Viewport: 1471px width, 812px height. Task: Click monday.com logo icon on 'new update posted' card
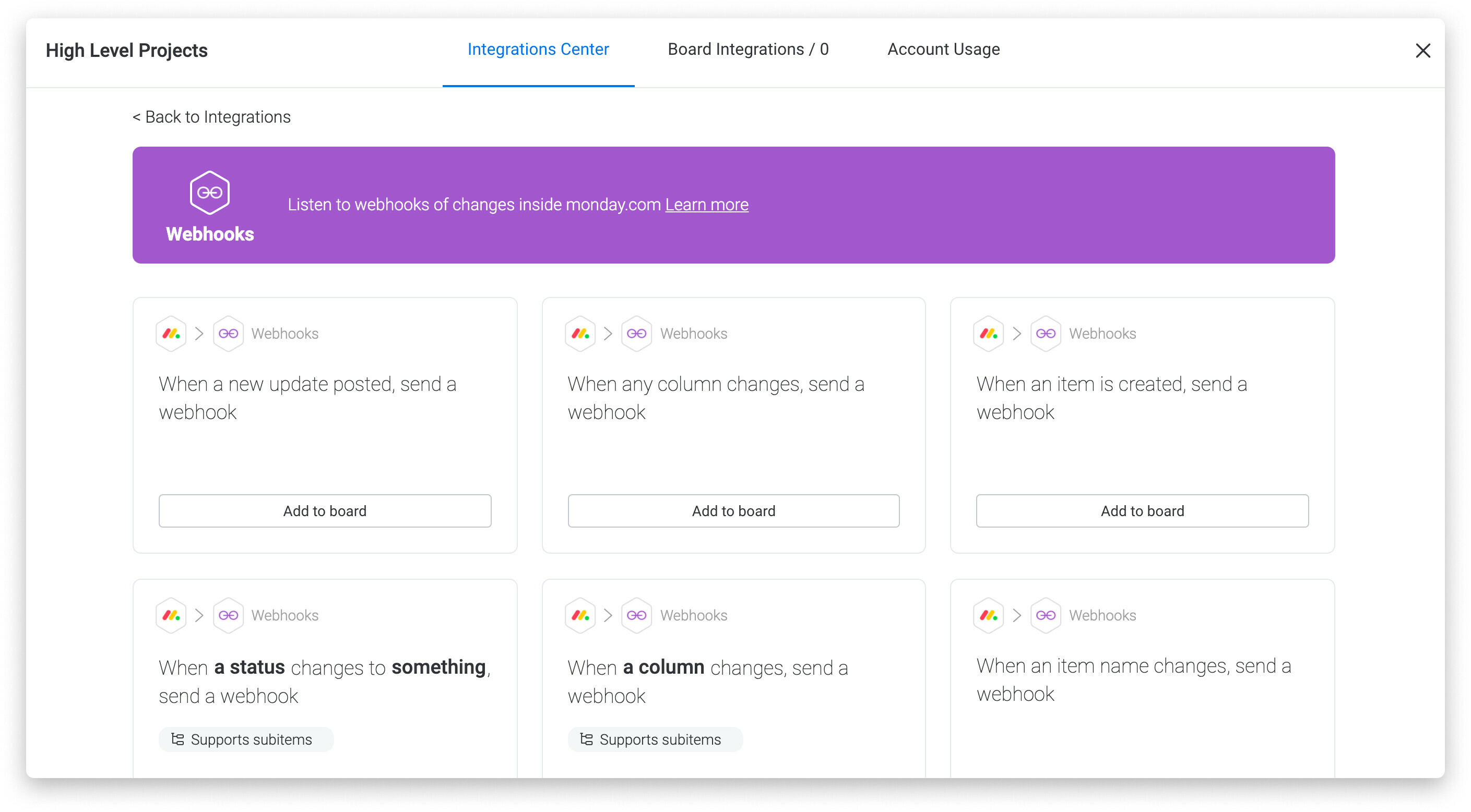click(x=171, y=333)
